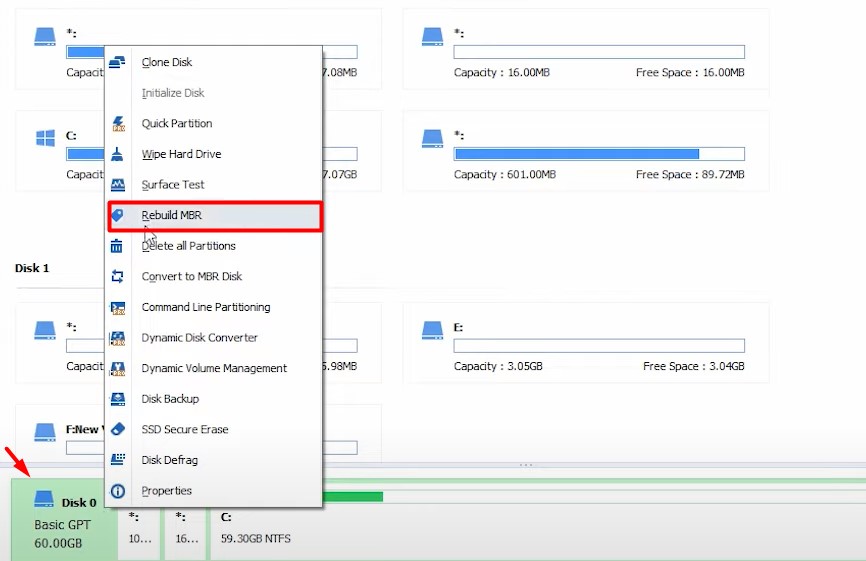The image size is (866, 561).
Task: Click the drive icon of the 16.00MB partition
Action: 432,37
